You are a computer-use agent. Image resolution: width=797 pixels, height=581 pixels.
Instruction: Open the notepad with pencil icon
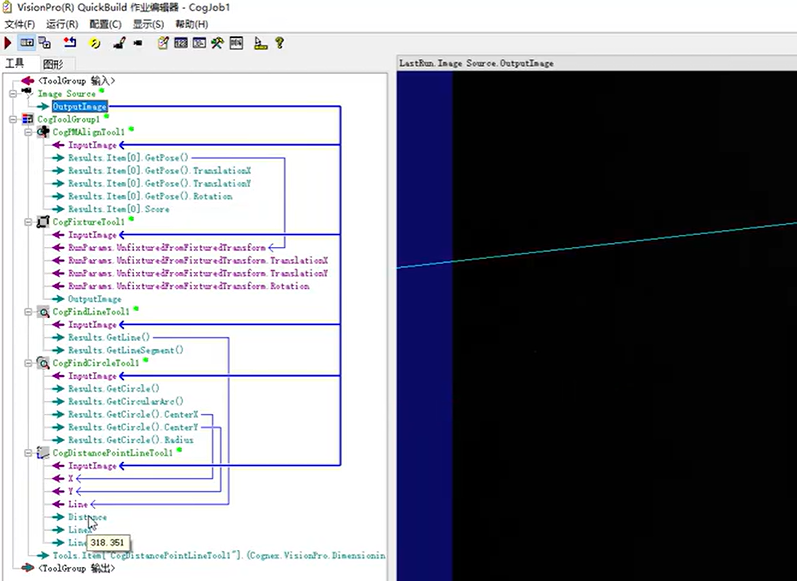tap(163, 43)
